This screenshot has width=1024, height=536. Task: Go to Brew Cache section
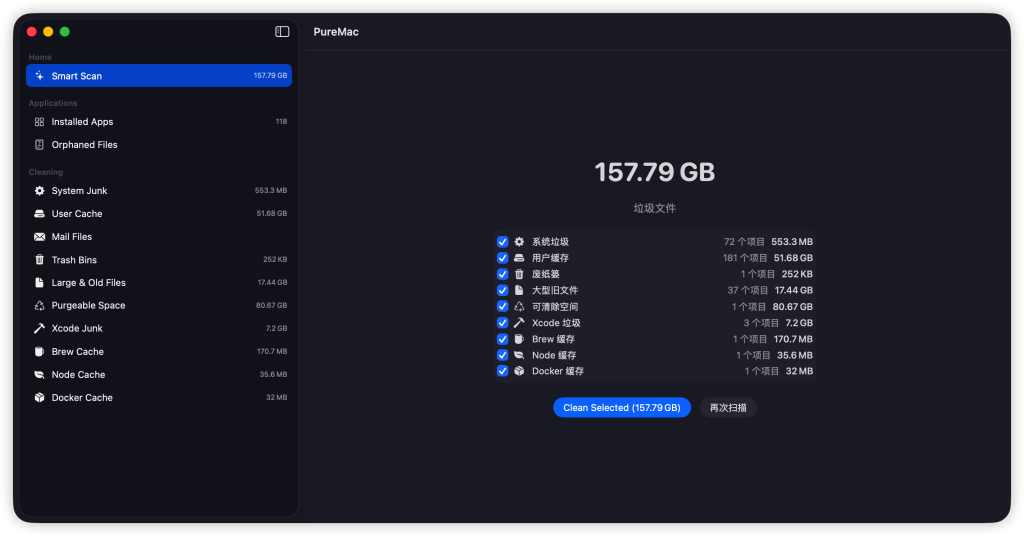click(x=77, y=352)
